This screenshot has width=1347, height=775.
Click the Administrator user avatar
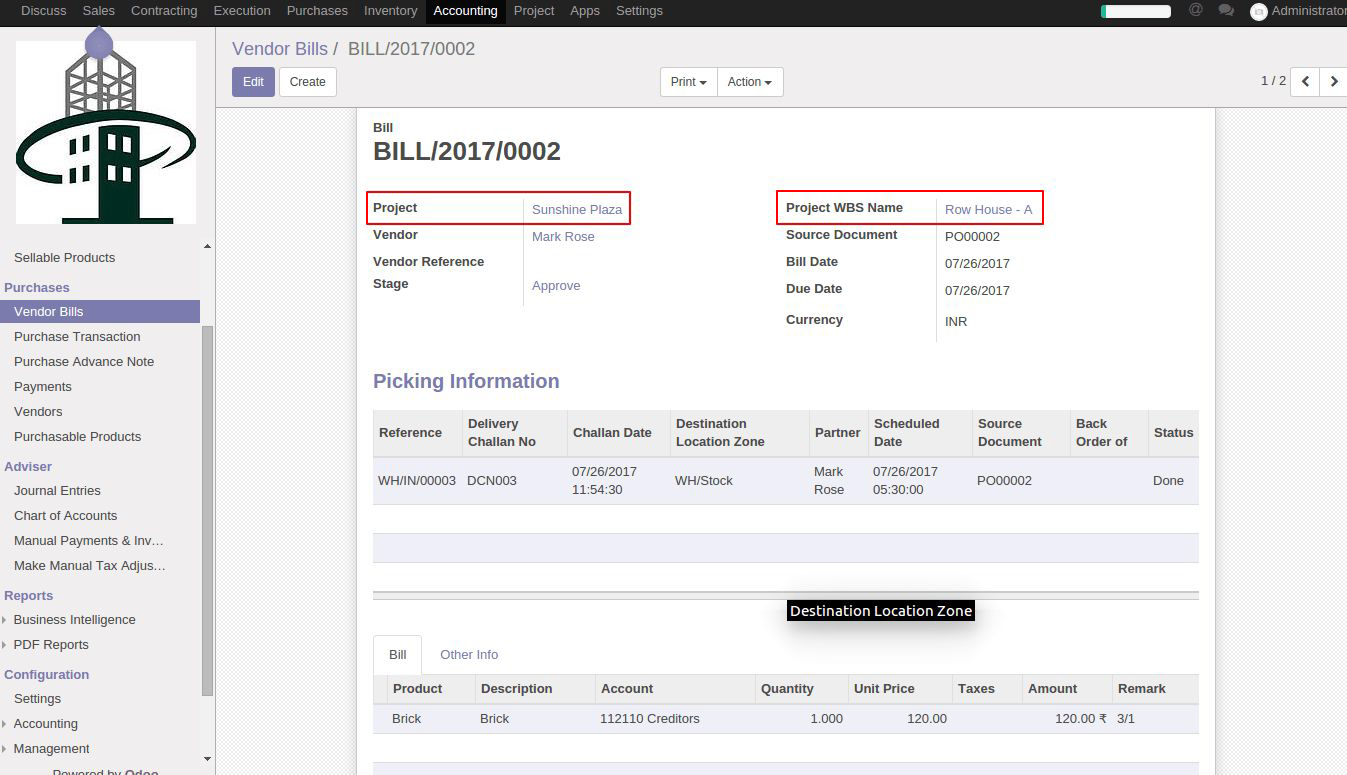pyautogui.click(x=1258, y=11)
